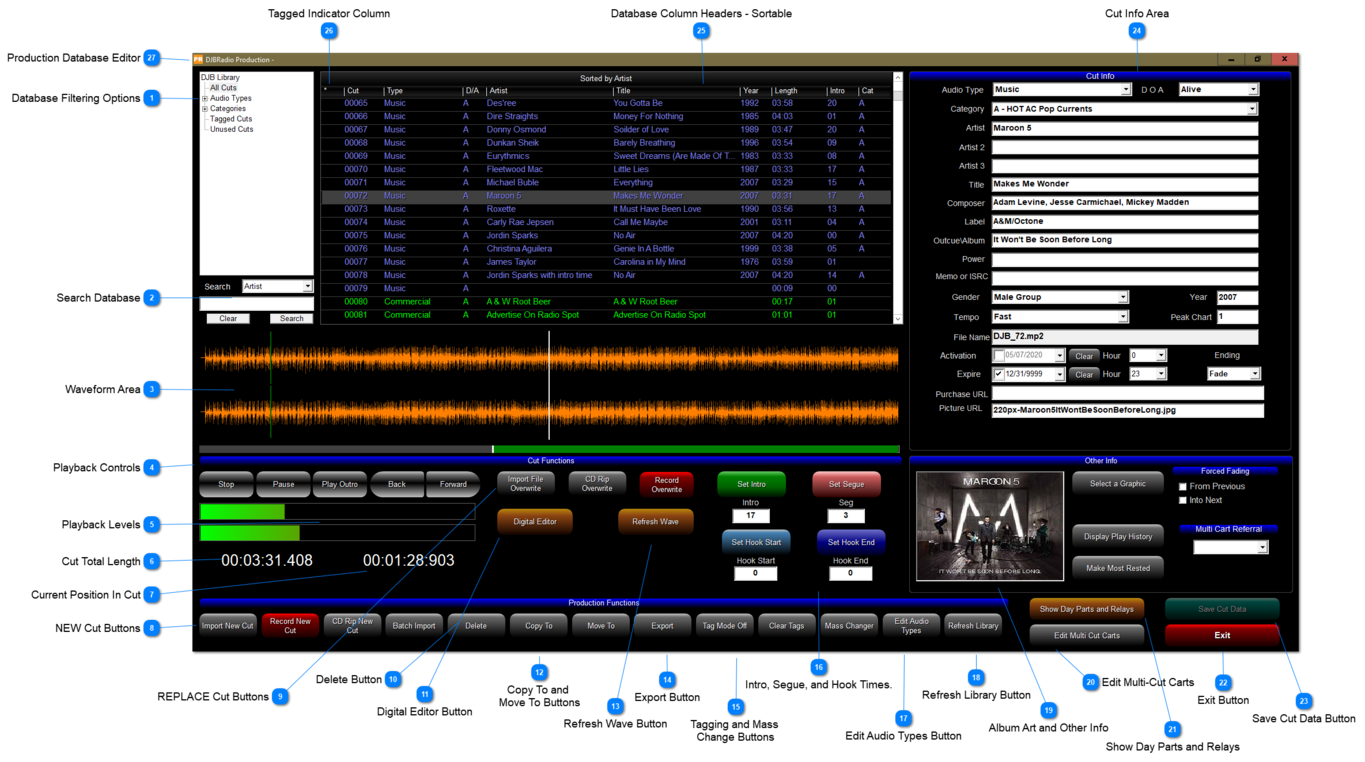Click the Delete cut button
1365x762 pixels.
tap(476, 626)
